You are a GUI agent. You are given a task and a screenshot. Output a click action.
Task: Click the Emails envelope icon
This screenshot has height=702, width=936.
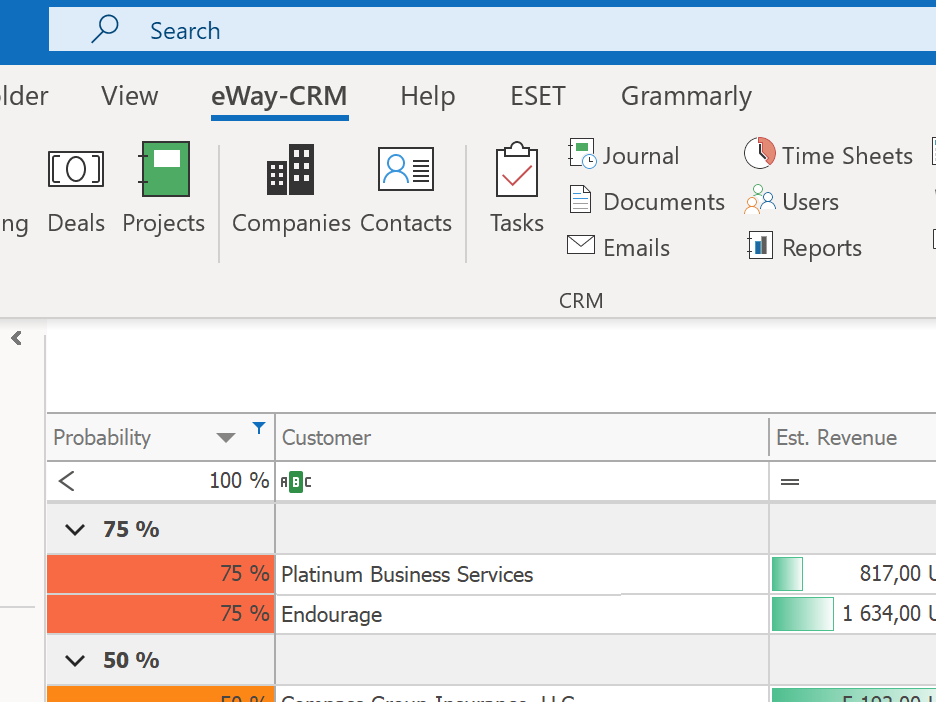coord(581,245)
